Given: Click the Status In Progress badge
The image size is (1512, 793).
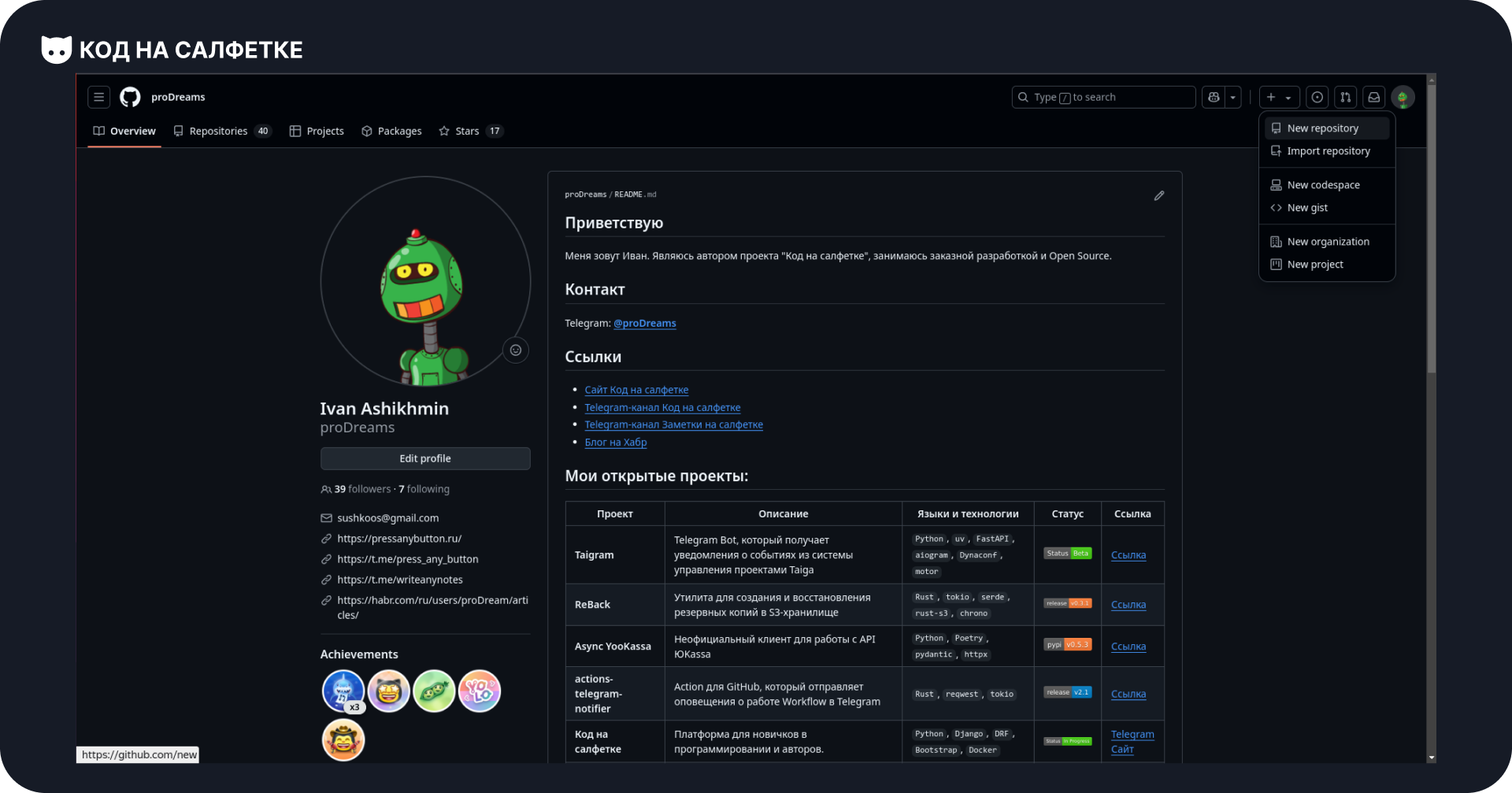Looking at the screenshot, I should point(1068,741).
